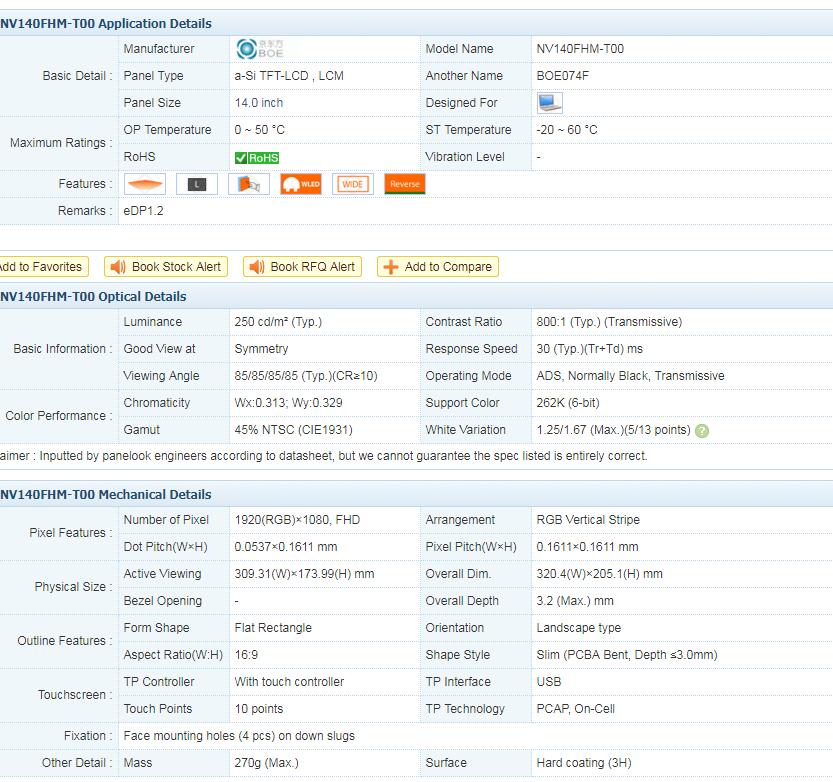Click the ADS, Normally Black, Transmissive value
833x782 pixels.
tap(631, 376)
